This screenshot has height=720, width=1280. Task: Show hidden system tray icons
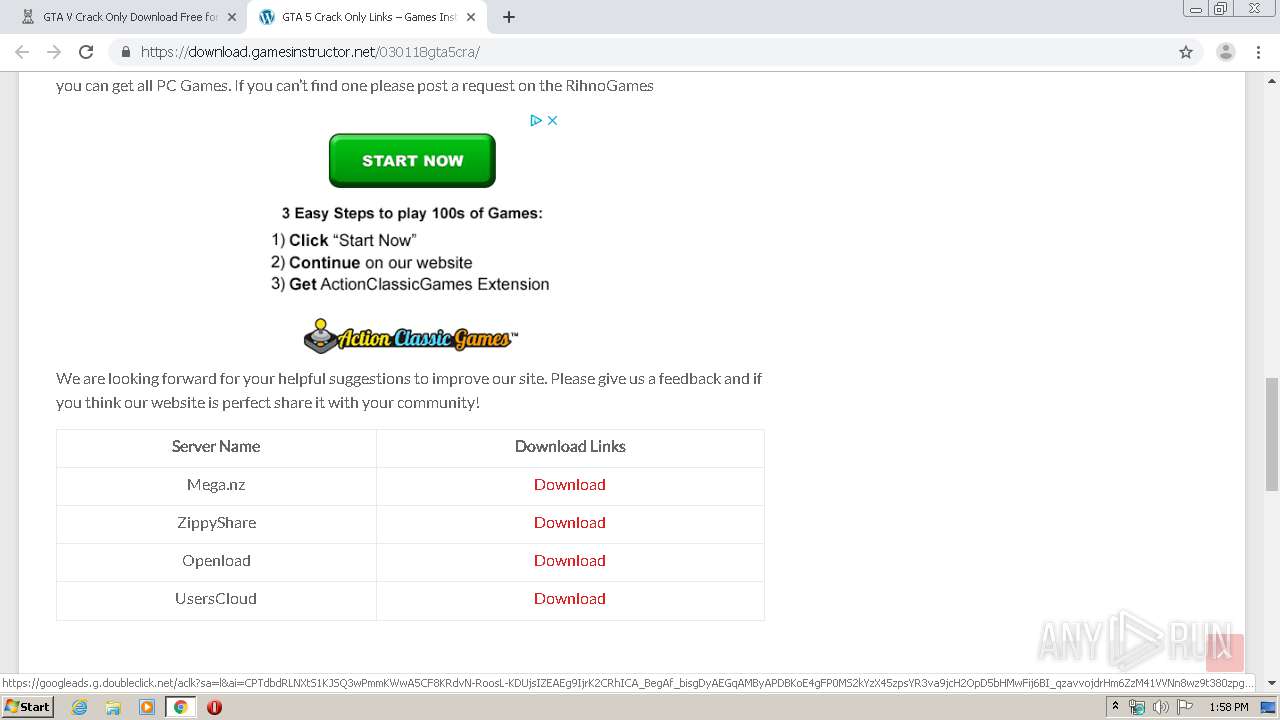[x=1115, y=707]
